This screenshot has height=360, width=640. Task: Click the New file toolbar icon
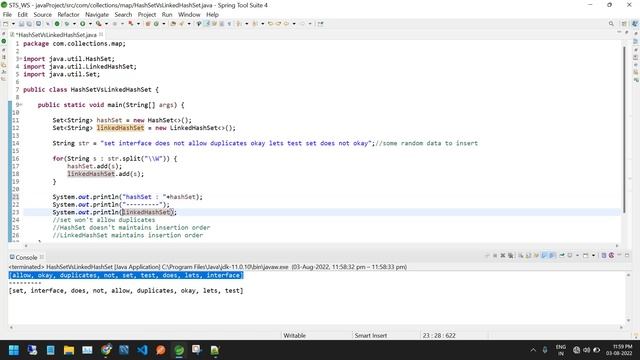click(6, 24)
